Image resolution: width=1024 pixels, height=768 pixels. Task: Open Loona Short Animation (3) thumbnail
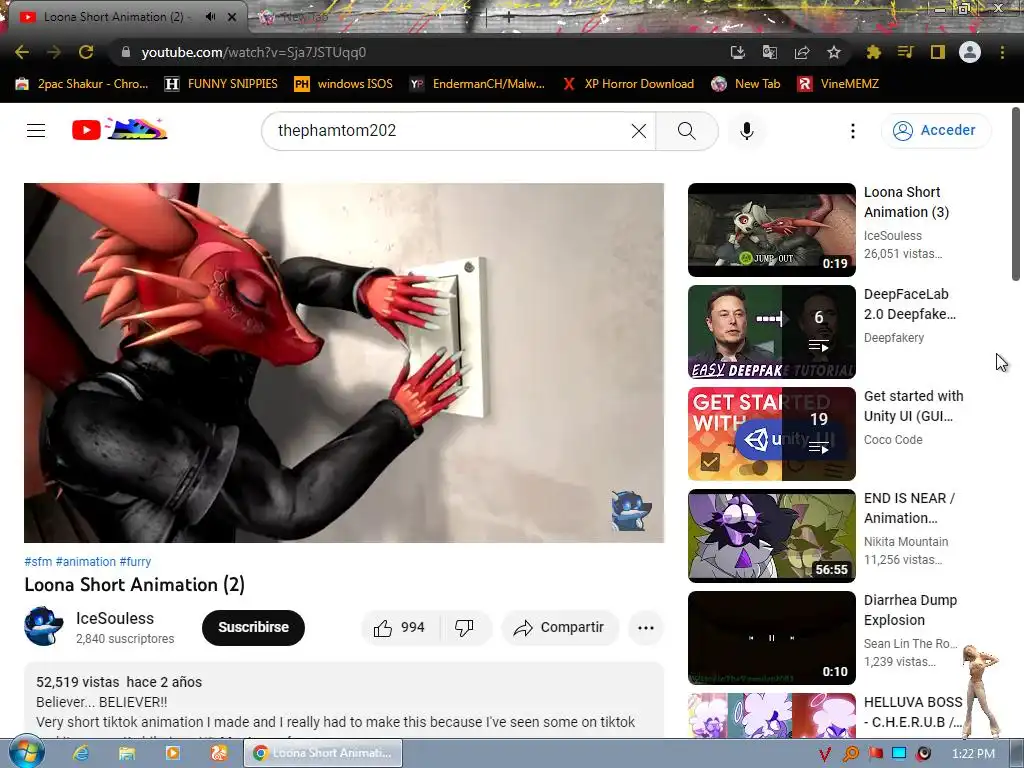coord(771,230)
